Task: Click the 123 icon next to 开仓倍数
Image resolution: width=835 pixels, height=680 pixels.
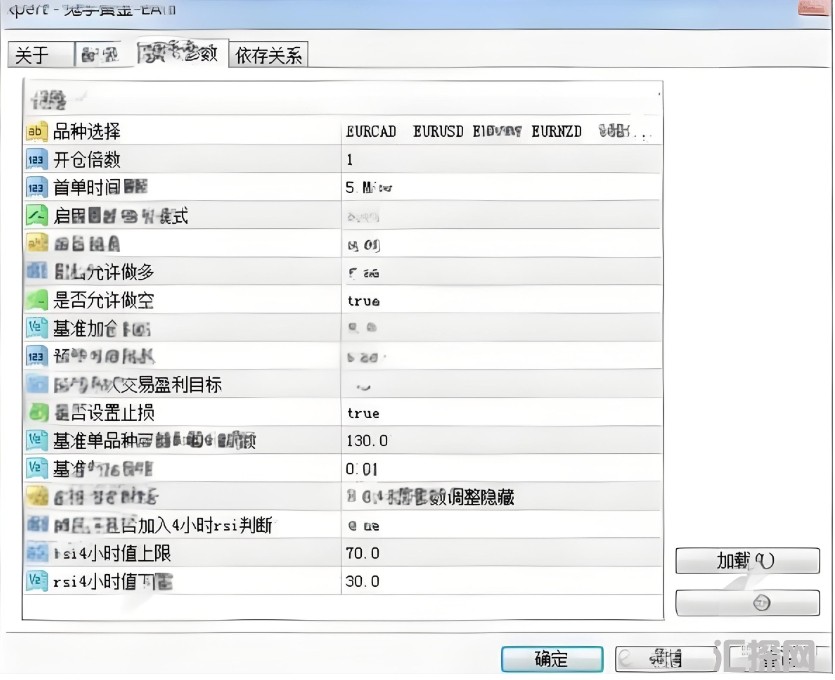Action: click(36, 160)
